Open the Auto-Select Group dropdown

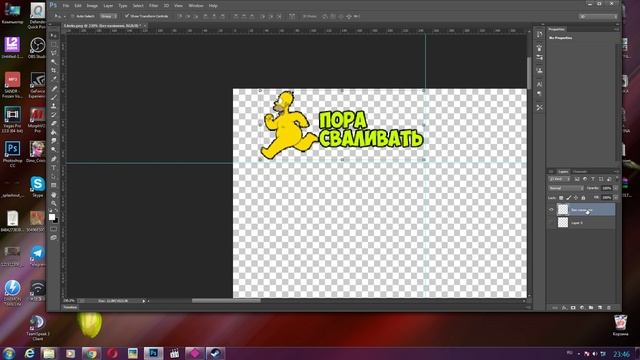click(x=108, y=16)
